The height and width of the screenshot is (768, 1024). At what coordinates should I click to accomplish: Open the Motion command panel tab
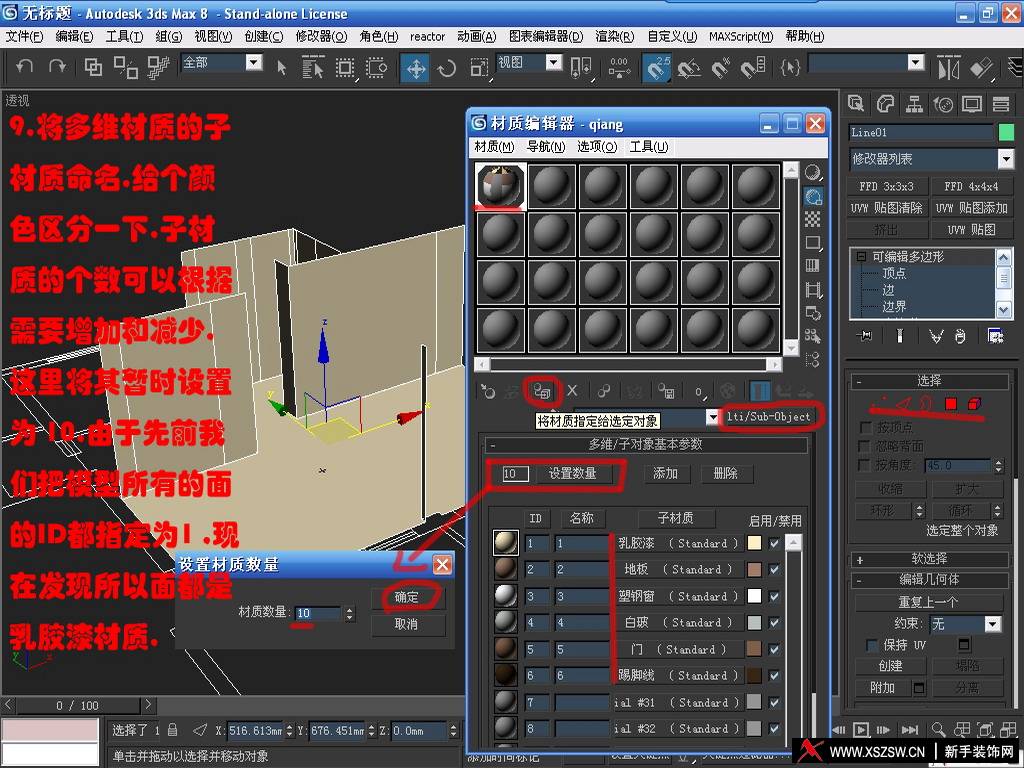(943, 103)
